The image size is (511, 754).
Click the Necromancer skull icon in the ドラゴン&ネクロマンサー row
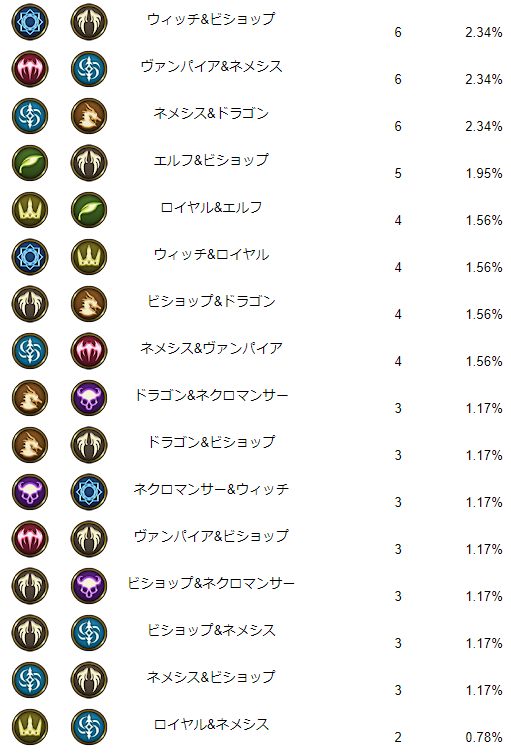89,398
